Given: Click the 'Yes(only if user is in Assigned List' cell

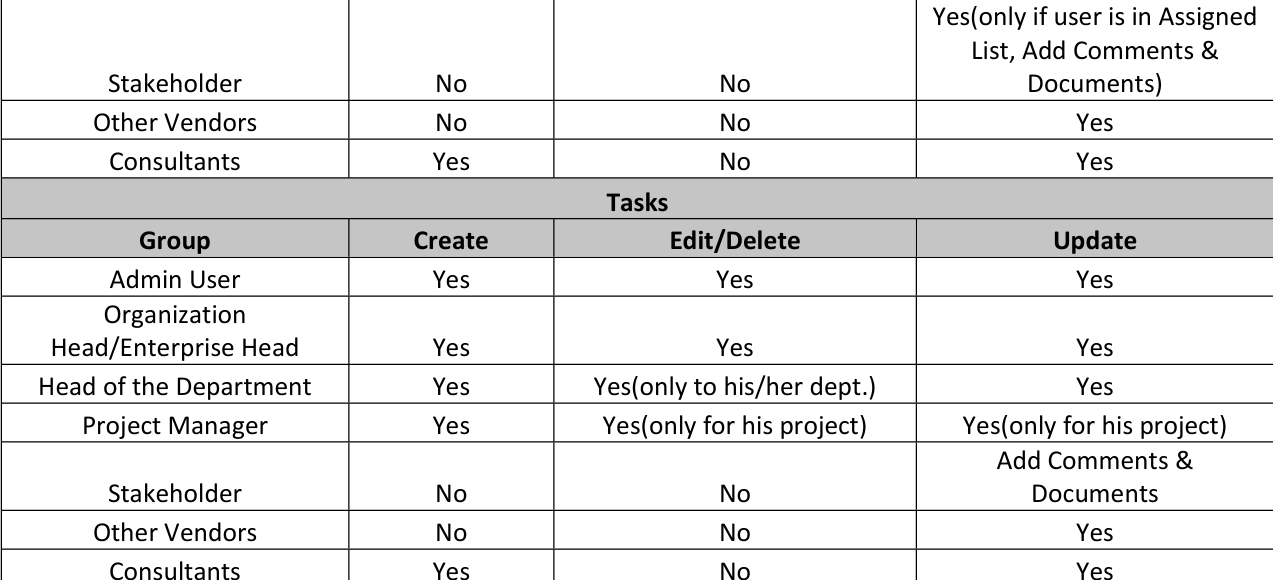Looking at the screenshot, I should coord(1094,50).
